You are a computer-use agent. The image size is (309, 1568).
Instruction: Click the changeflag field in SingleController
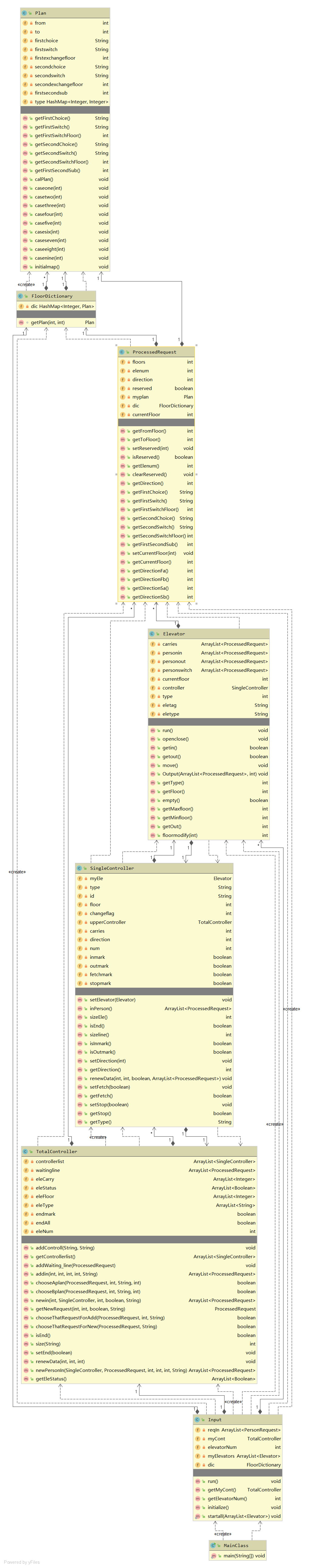tap(154, 913)
